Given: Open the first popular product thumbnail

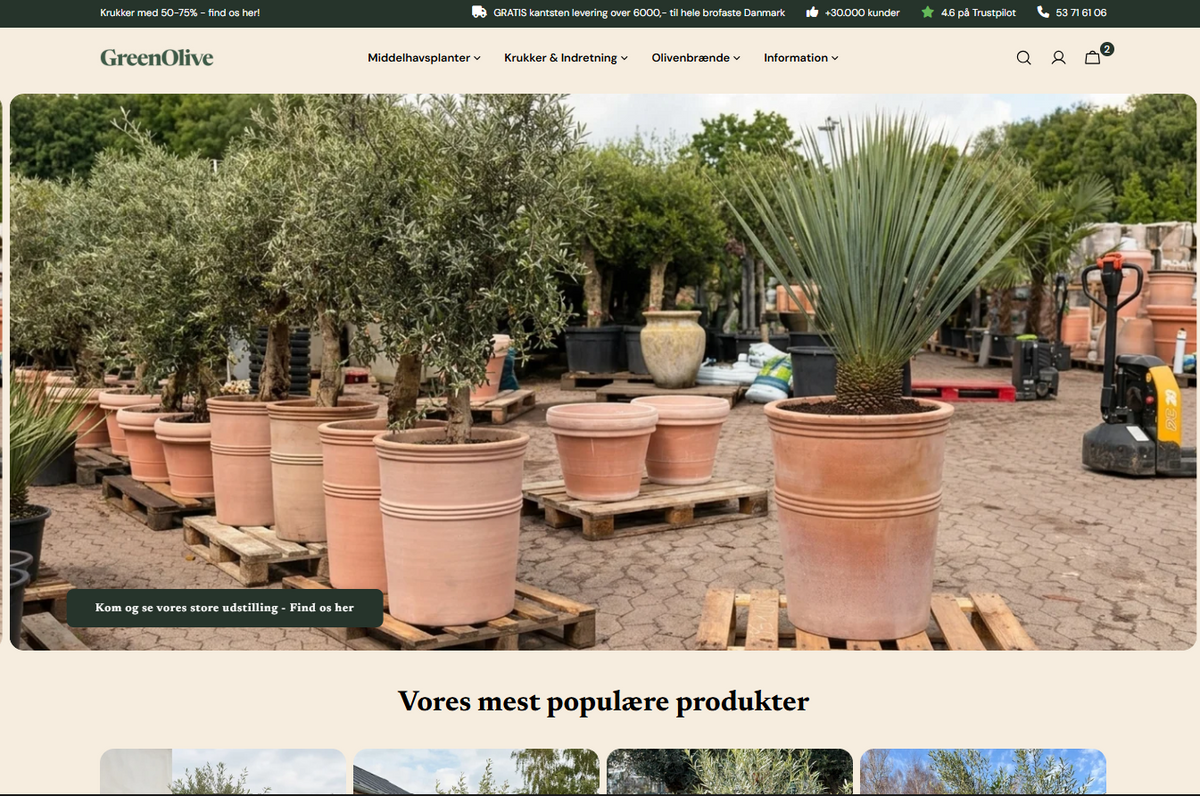Looking at the screenshot, I should tap(223, 772).
